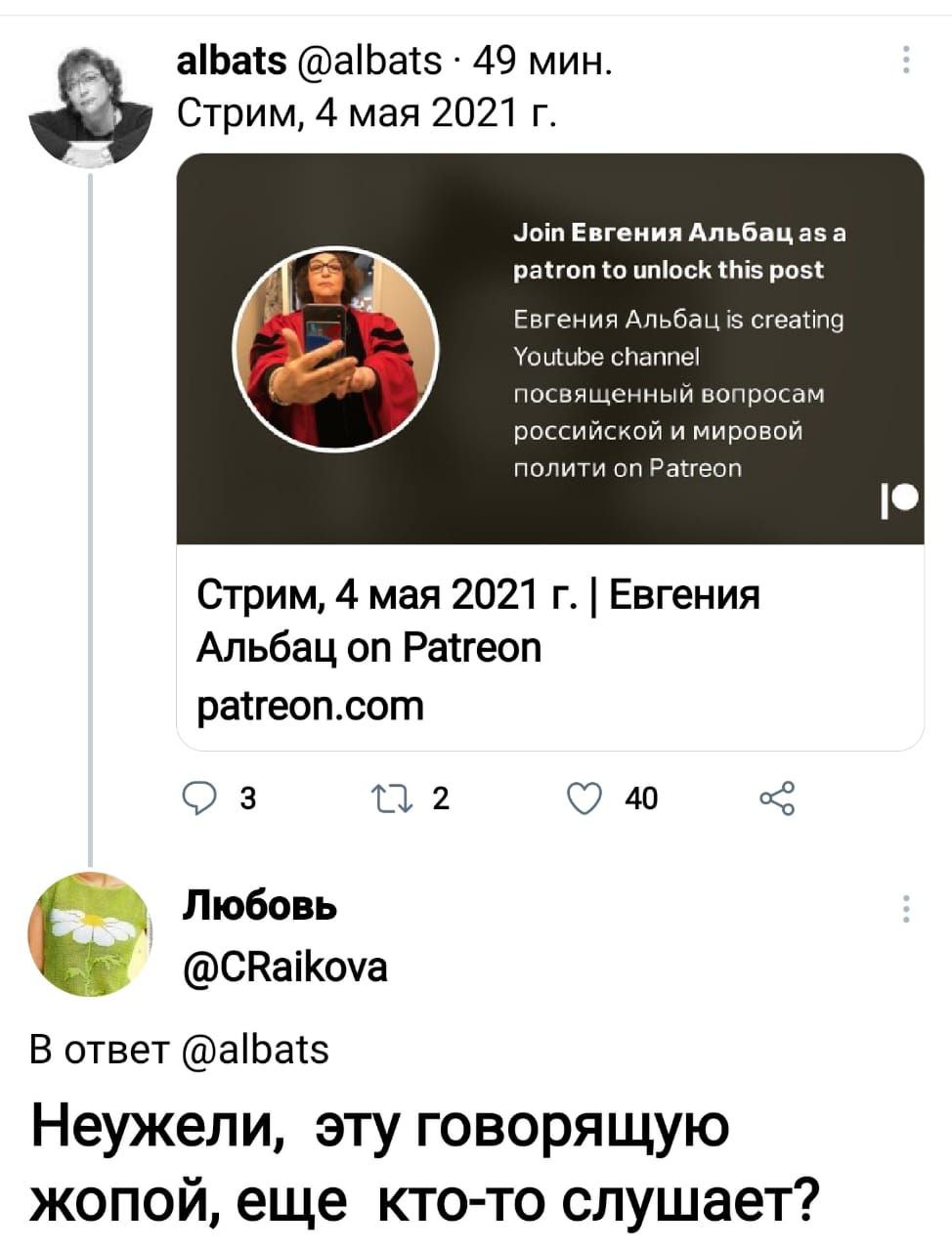Click the Любовь display name

[259, 907]
